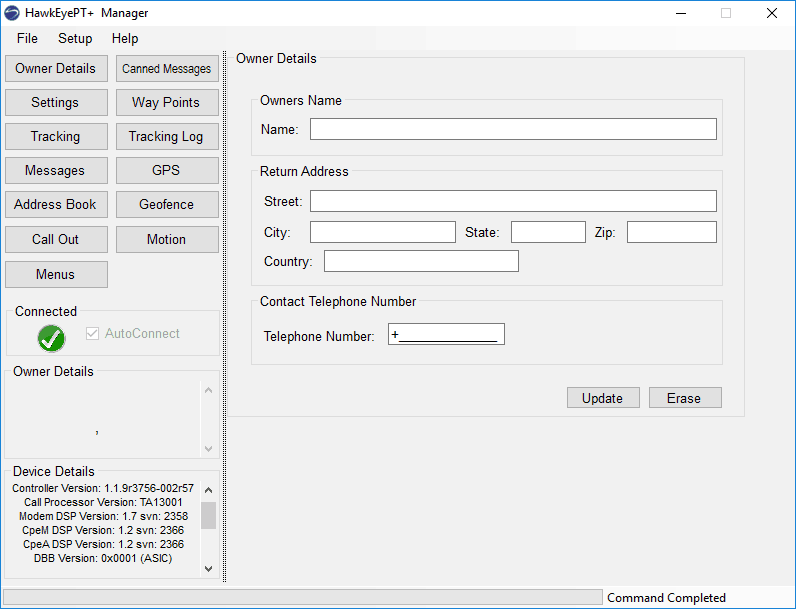Viewport: 796px width, 609px height.
Task: Click the Update button
Action: tap(603, 398)
